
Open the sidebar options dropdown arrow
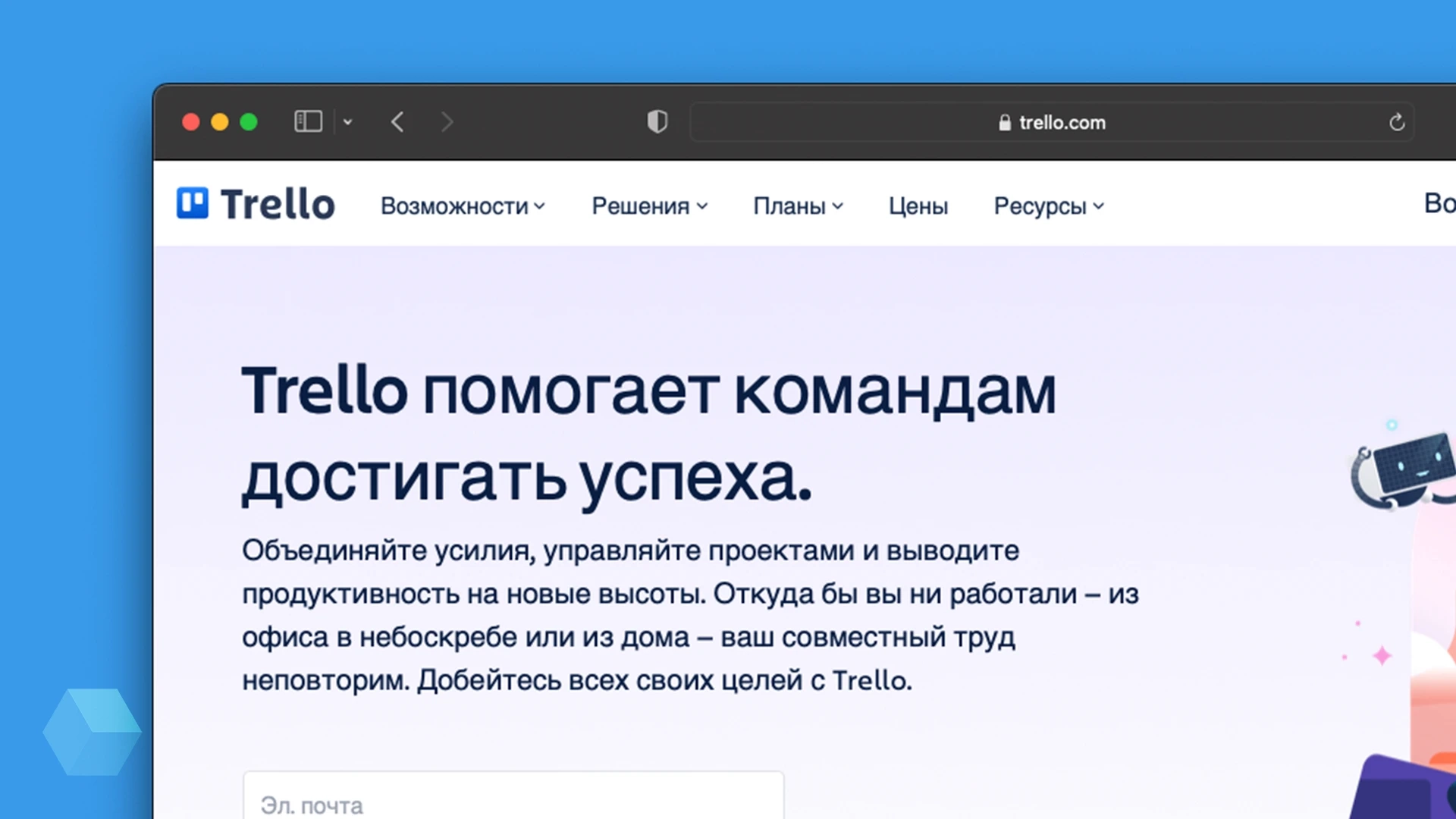click(x=347, y=121)
